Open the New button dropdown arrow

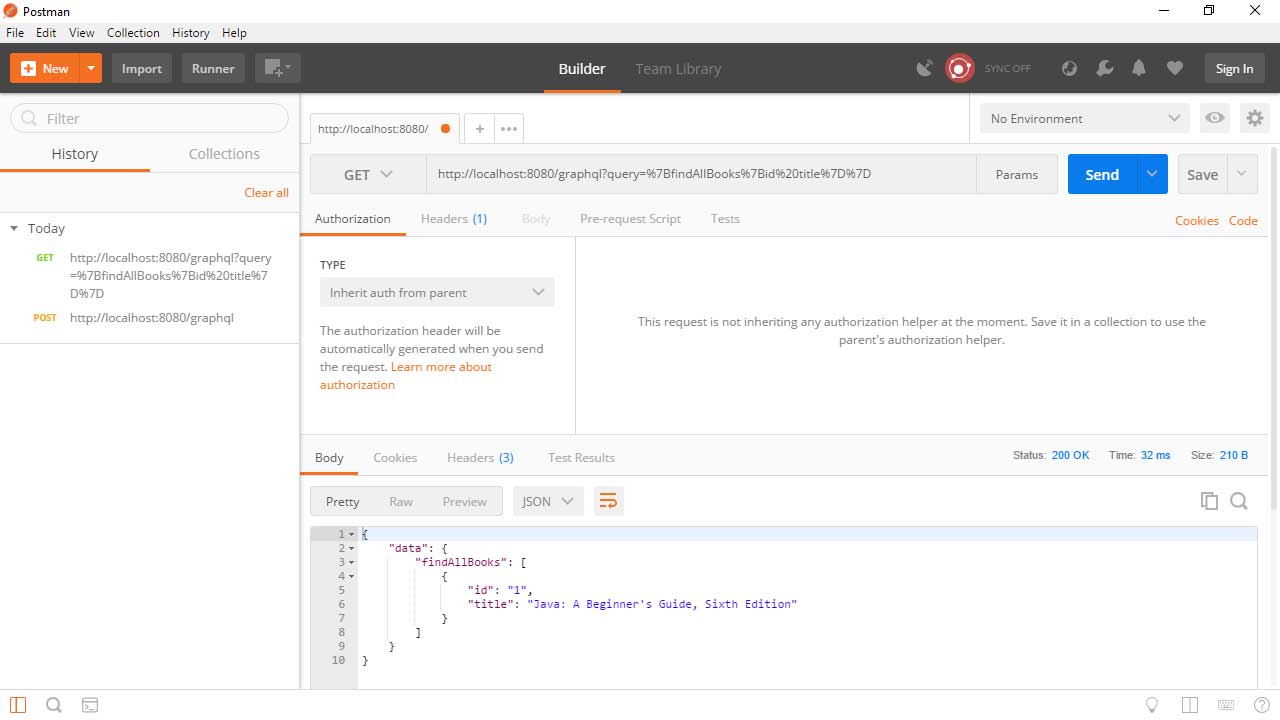click(x=91, y=68)
